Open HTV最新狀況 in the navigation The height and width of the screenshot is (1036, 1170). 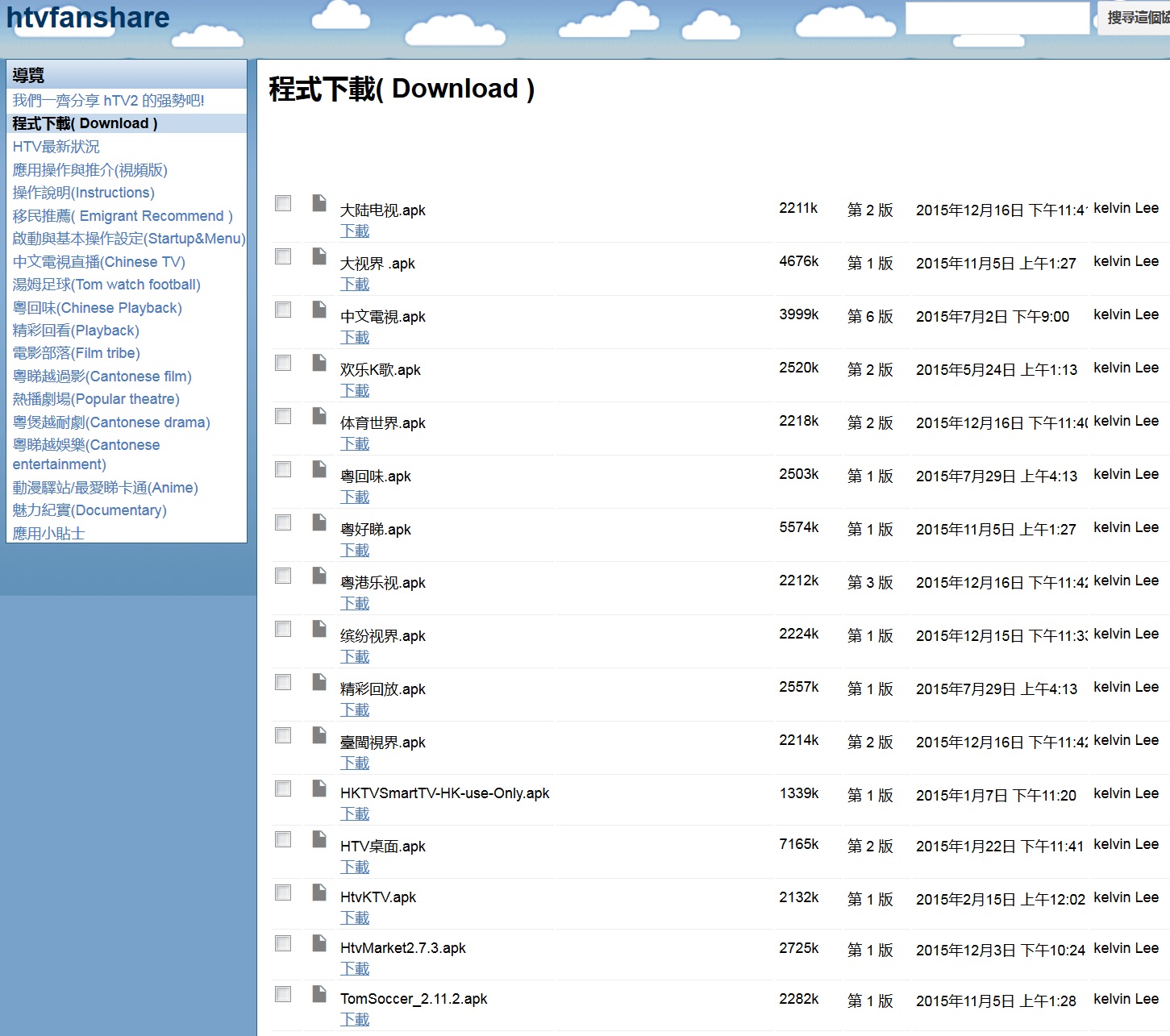[x=56, y=147]
